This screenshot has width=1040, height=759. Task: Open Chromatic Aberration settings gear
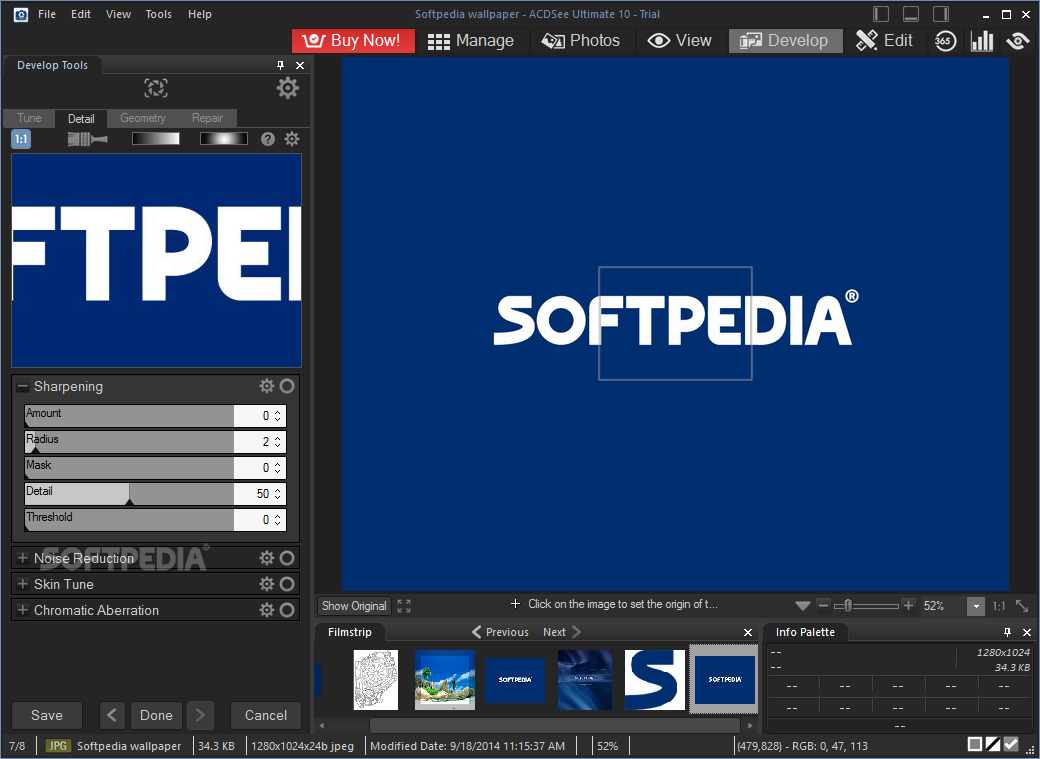[267, 610]
